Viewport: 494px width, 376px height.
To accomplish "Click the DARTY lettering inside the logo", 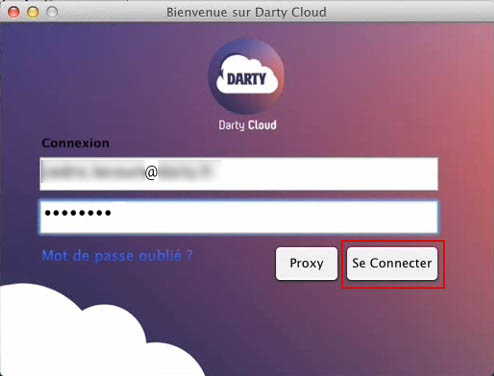I will pyautogui.click(x=246, y=79).
